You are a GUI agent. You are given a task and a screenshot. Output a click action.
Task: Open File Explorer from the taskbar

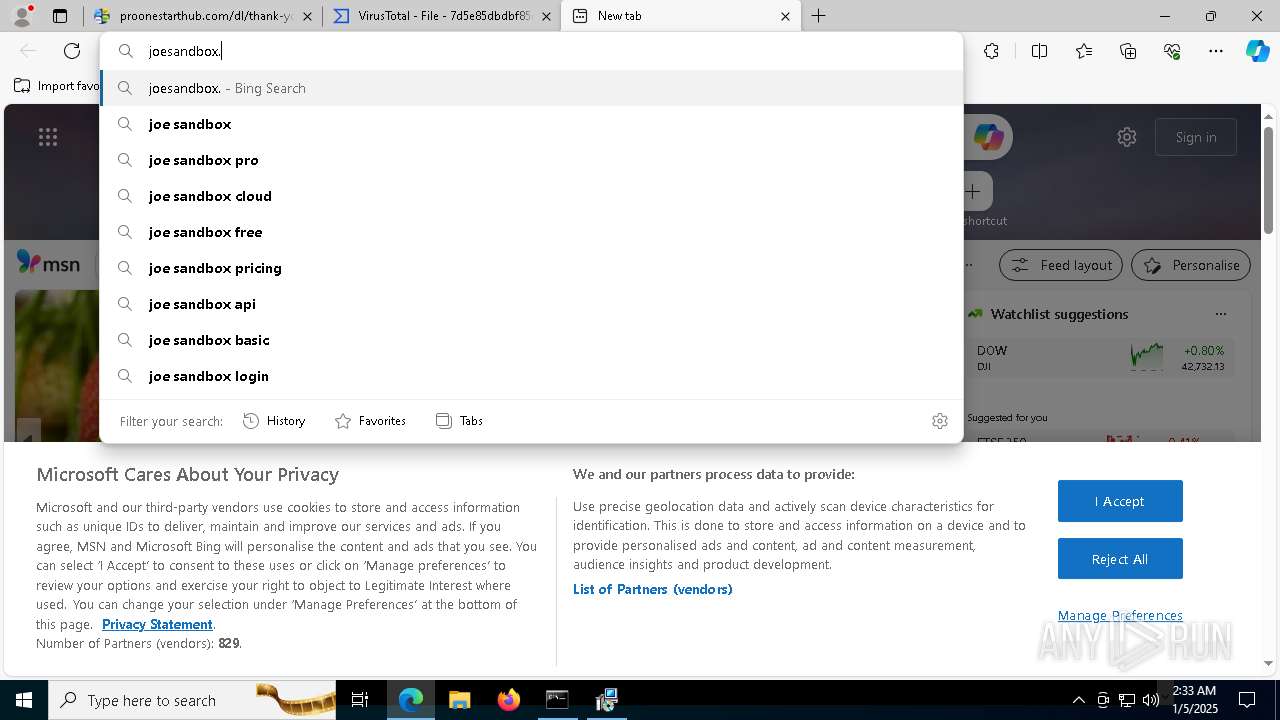coord(459,700)
